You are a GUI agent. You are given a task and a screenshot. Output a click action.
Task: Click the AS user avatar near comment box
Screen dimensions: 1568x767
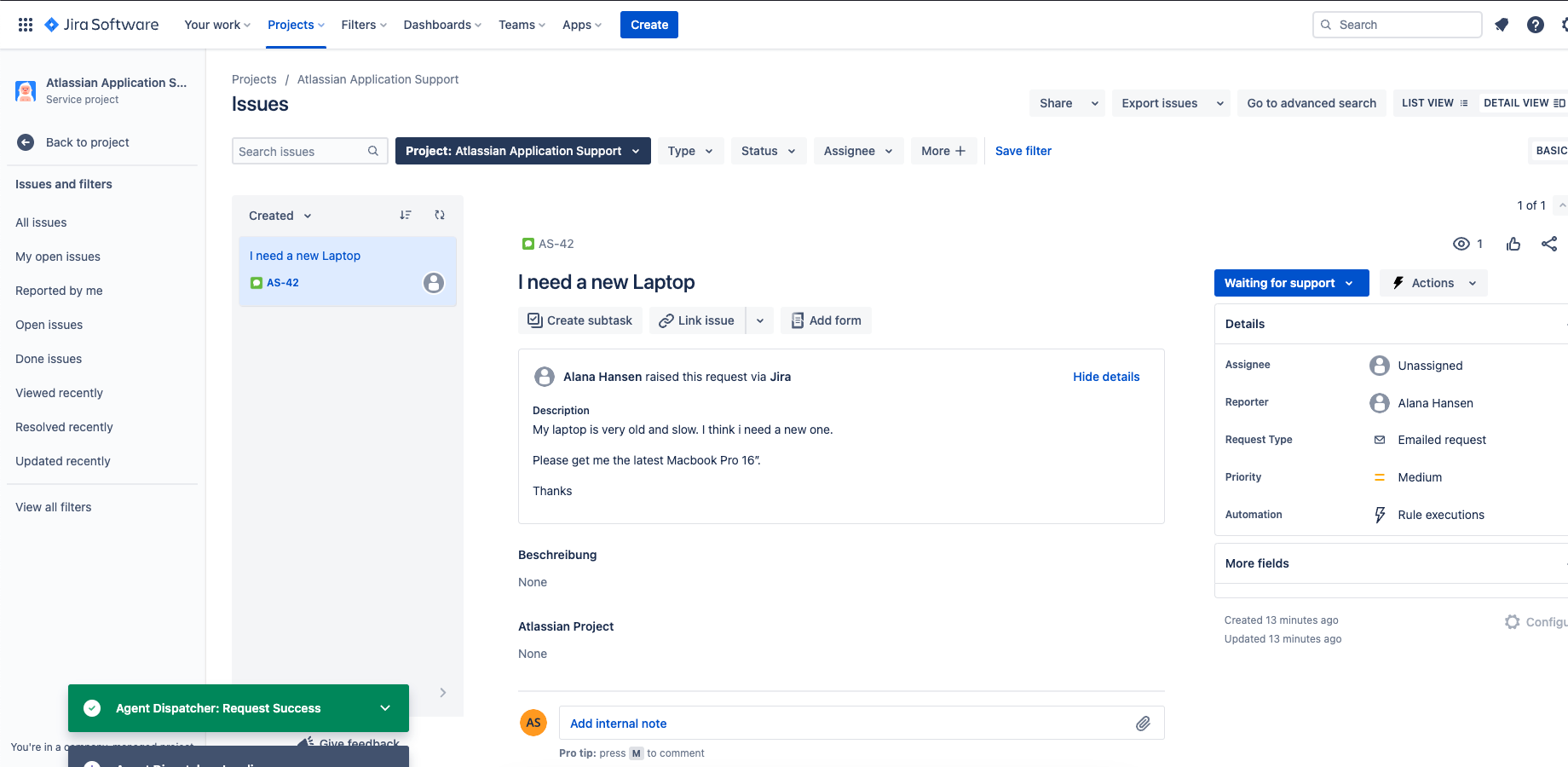click(533, 723)
